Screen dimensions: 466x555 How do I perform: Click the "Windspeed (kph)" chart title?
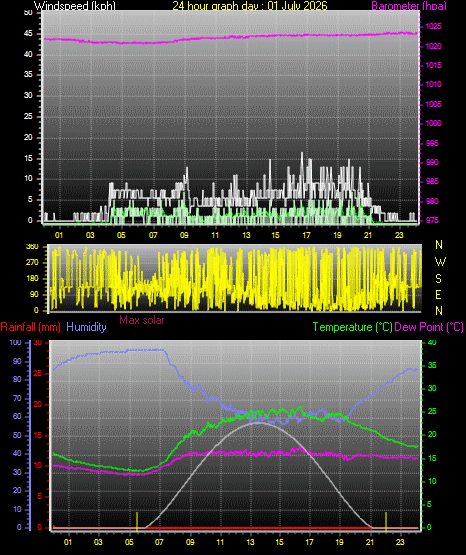(75, 6)
